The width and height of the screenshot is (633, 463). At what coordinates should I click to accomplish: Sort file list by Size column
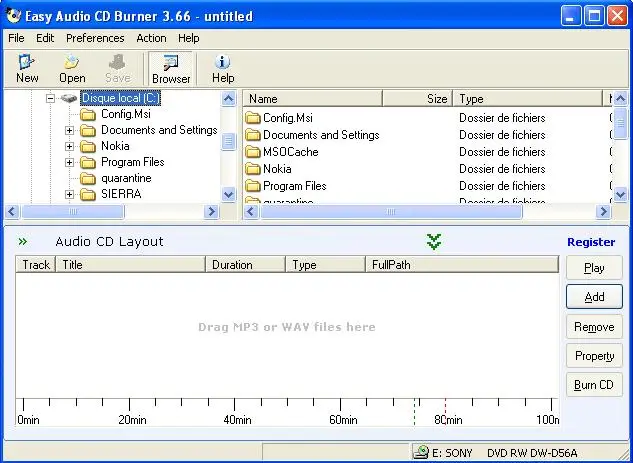pyautogui.click(x=417, y=99)
